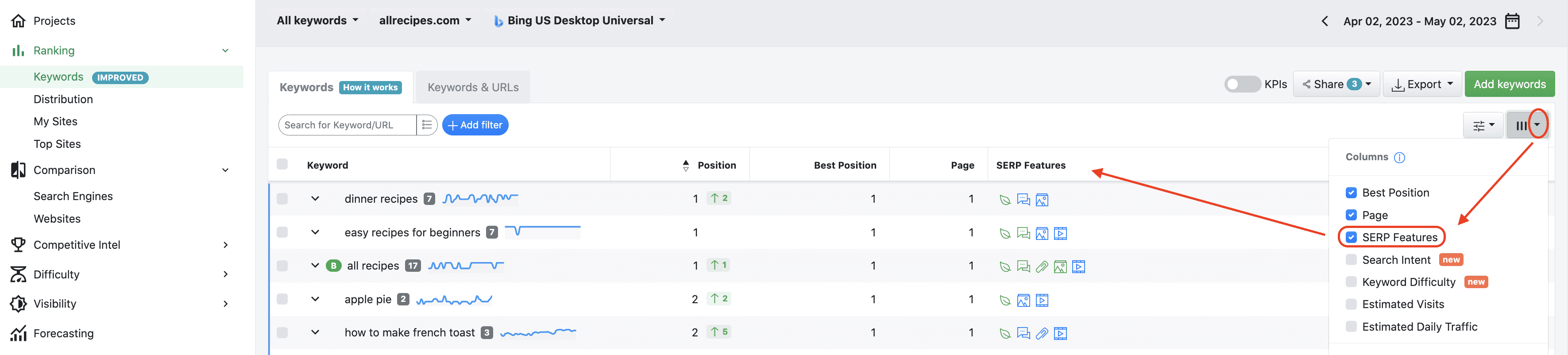
Task: Expand the easy recipes for beginners row
Action: pos(315,232)
